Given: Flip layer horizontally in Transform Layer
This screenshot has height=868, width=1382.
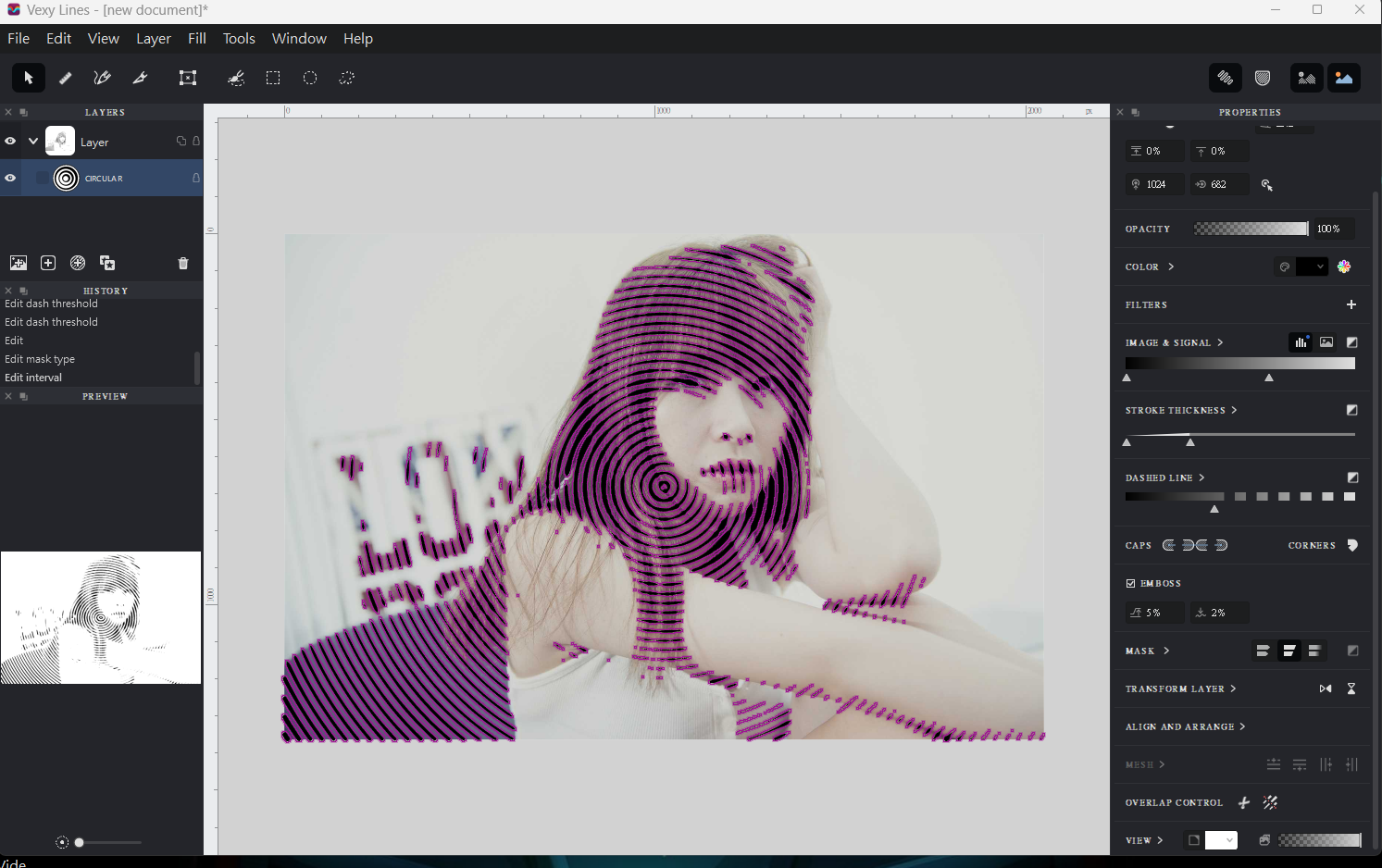Looking at the screenshot, I should point(1326,688).
